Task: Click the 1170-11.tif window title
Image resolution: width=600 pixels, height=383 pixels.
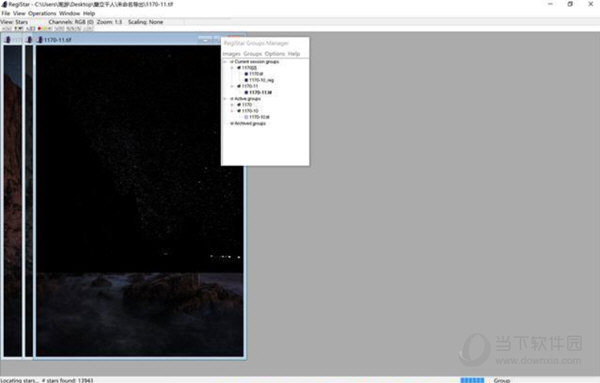Action: (57, 40)
